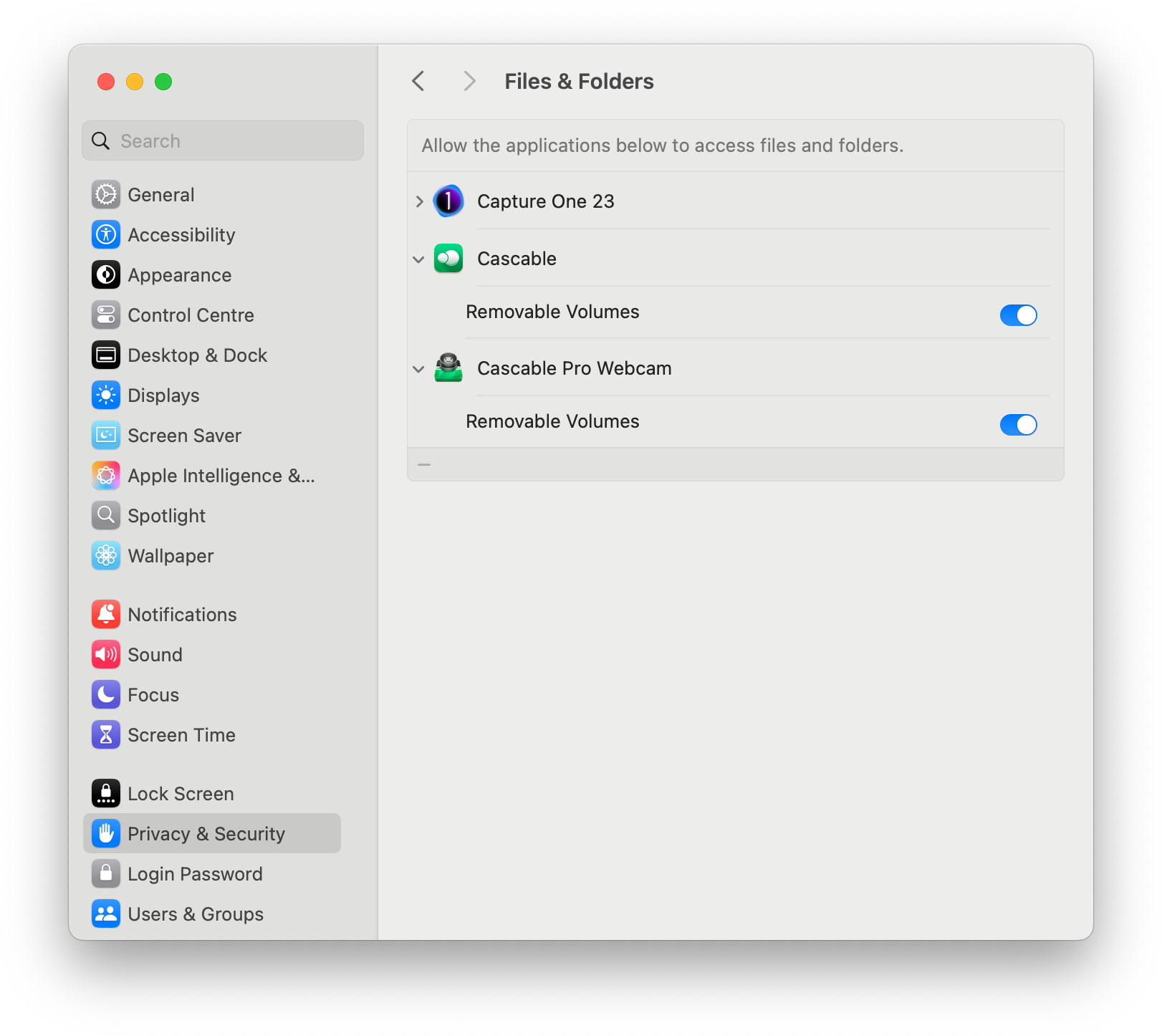The height and width of the screenshot is (1036, 1162).
Task: Click the Users & Groups icon
Action: point(106,914)
